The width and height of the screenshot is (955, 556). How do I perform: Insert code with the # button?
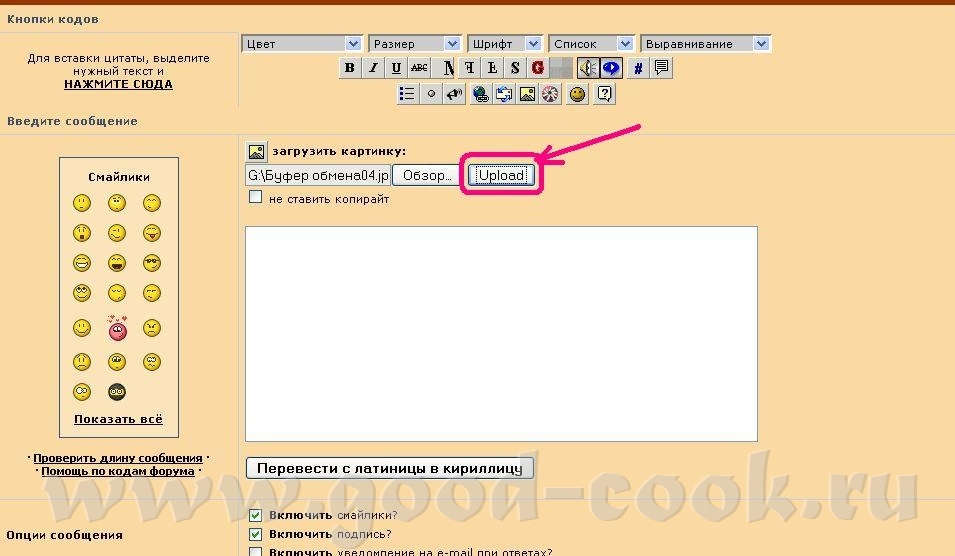[638, 68]
